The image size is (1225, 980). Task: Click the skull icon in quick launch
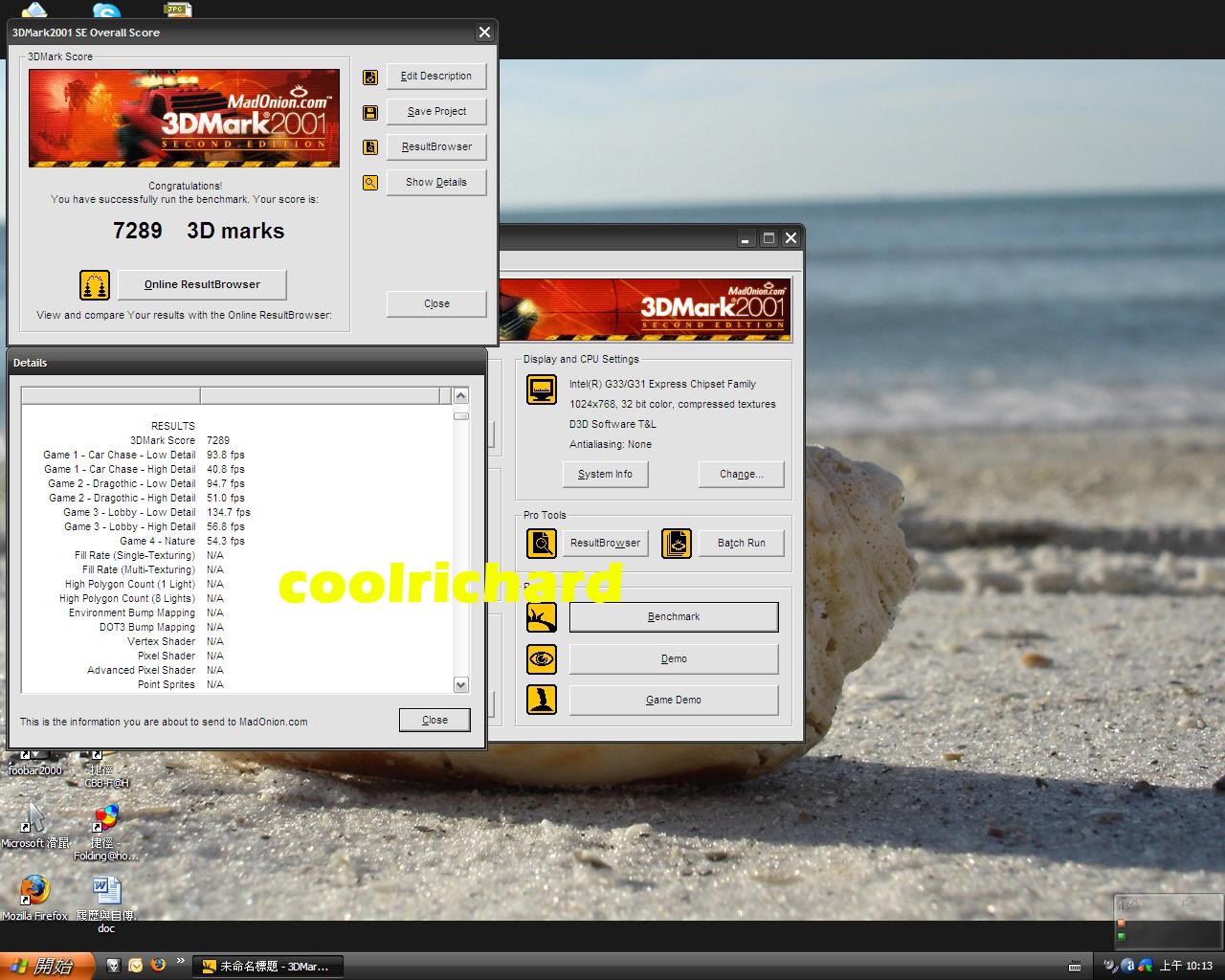(114, 966)
